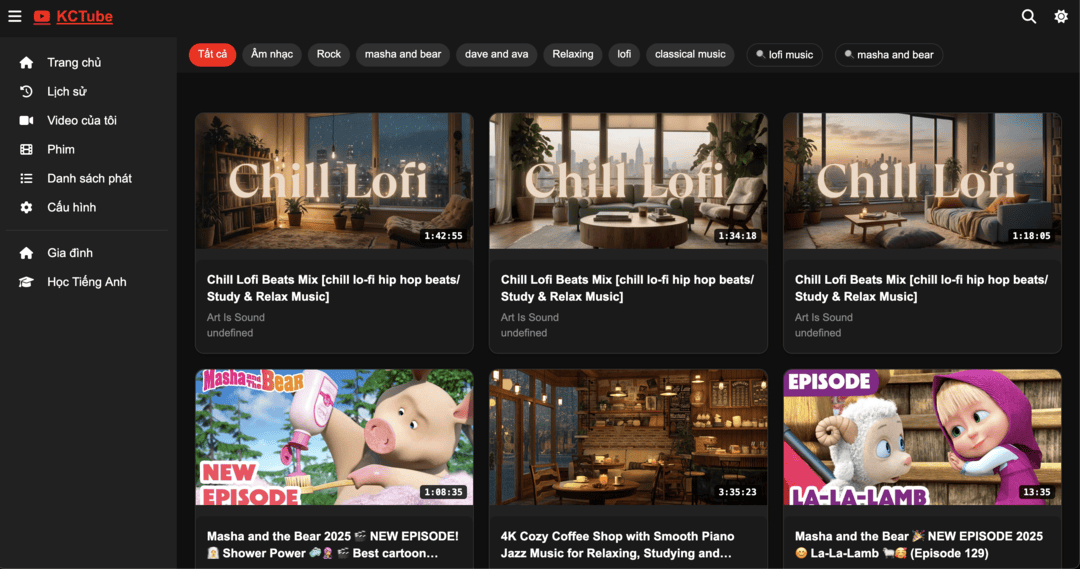Select the filled masha and bear chip
The height and width of the screenshot is (569, 1080).
403,54
